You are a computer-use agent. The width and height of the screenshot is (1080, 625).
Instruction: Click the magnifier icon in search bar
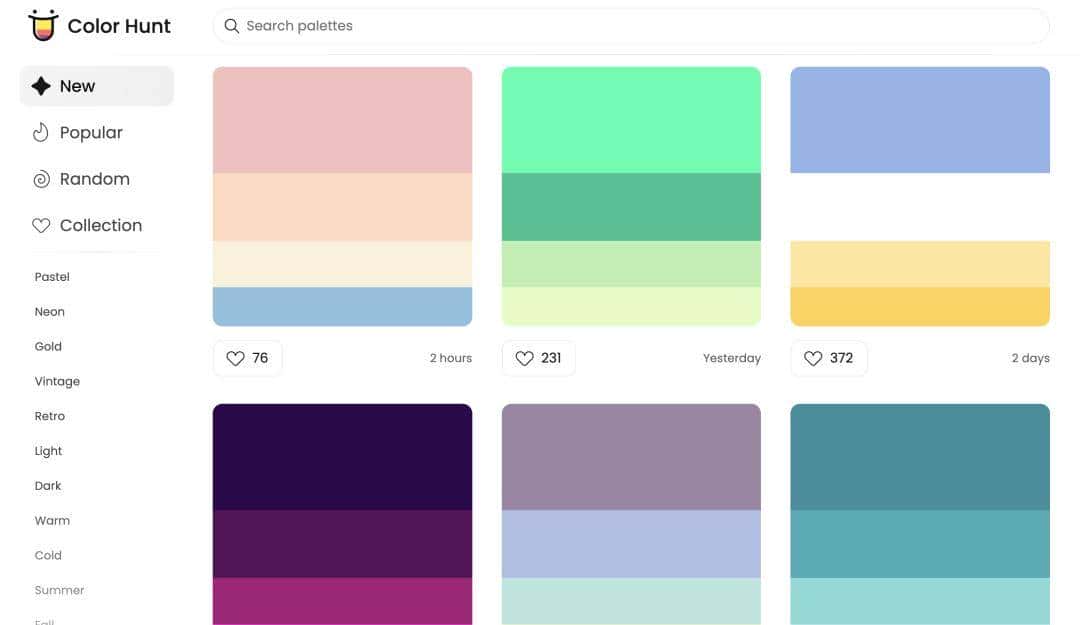pyautogui.click(x=231, y=26)
